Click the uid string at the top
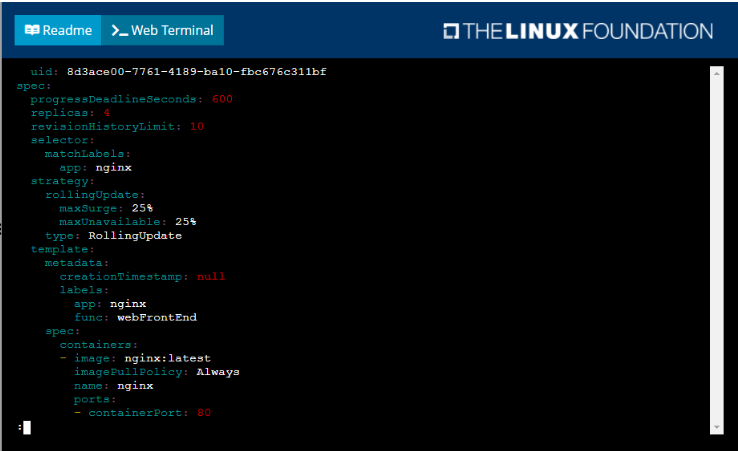738x451 pixels. [197, 72]
